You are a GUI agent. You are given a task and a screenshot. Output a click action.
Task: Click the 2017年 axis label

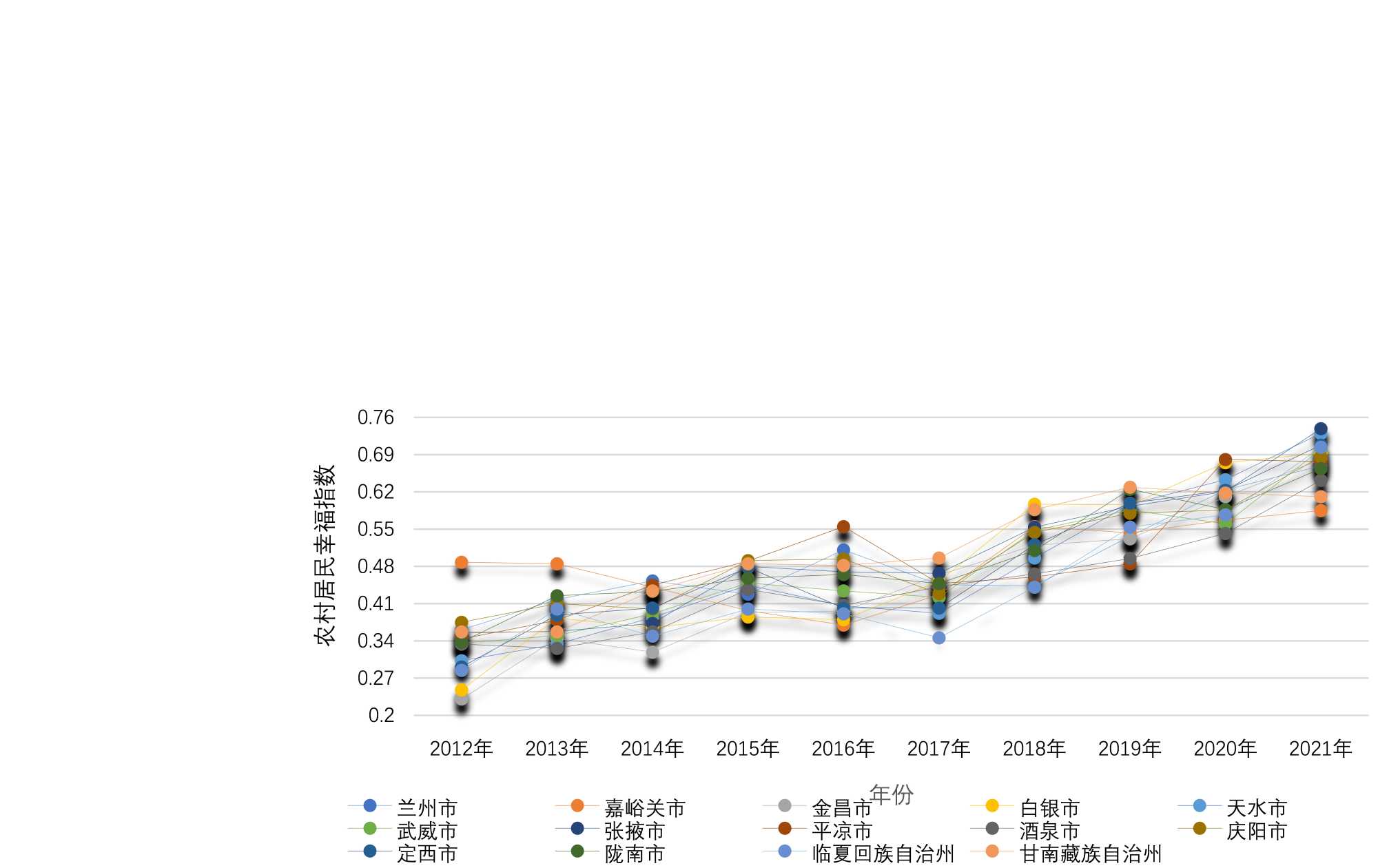(938, 748)
